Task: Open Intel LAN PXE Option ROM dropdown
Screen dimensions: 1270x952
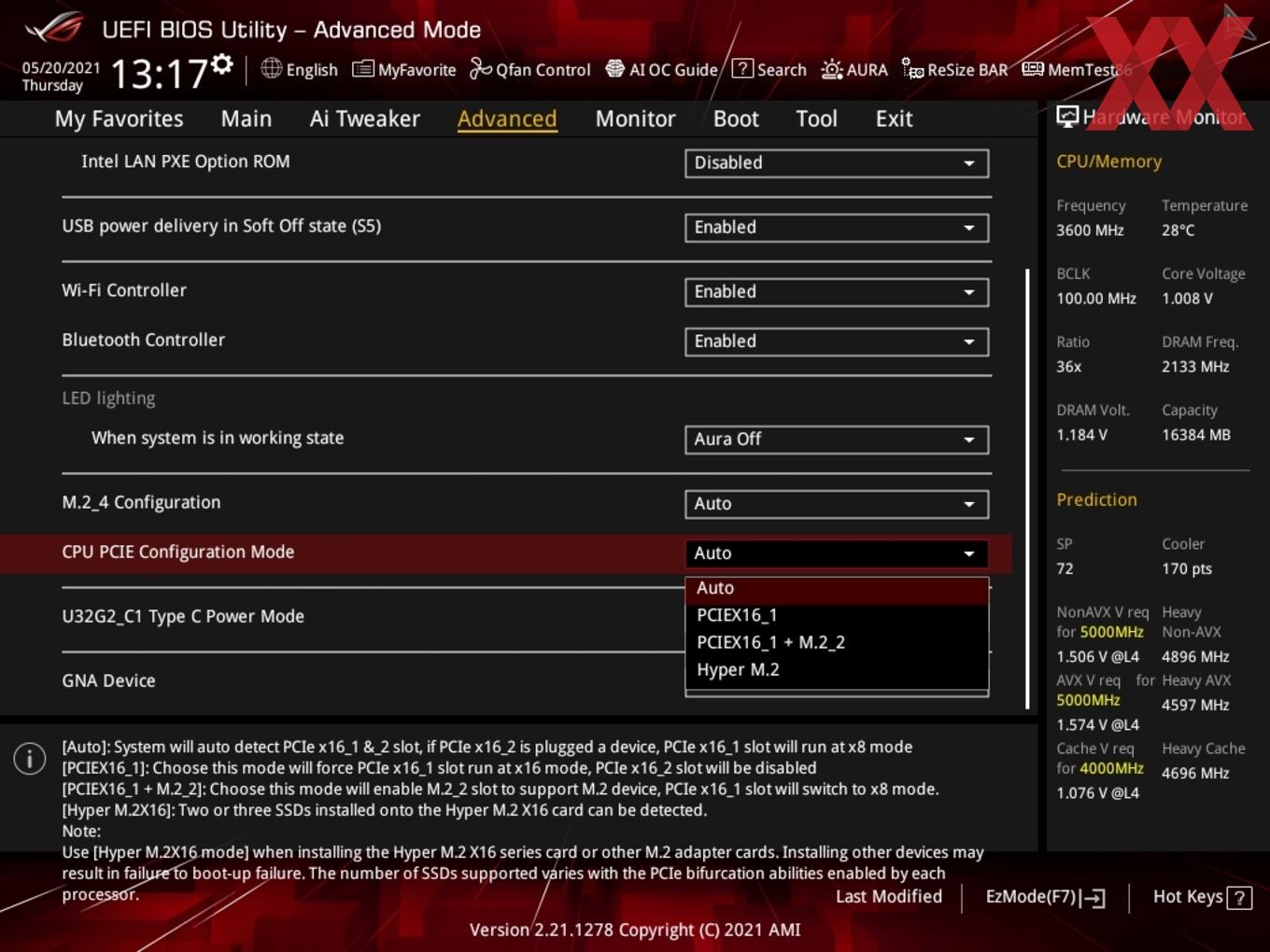Action: point(837,163)
